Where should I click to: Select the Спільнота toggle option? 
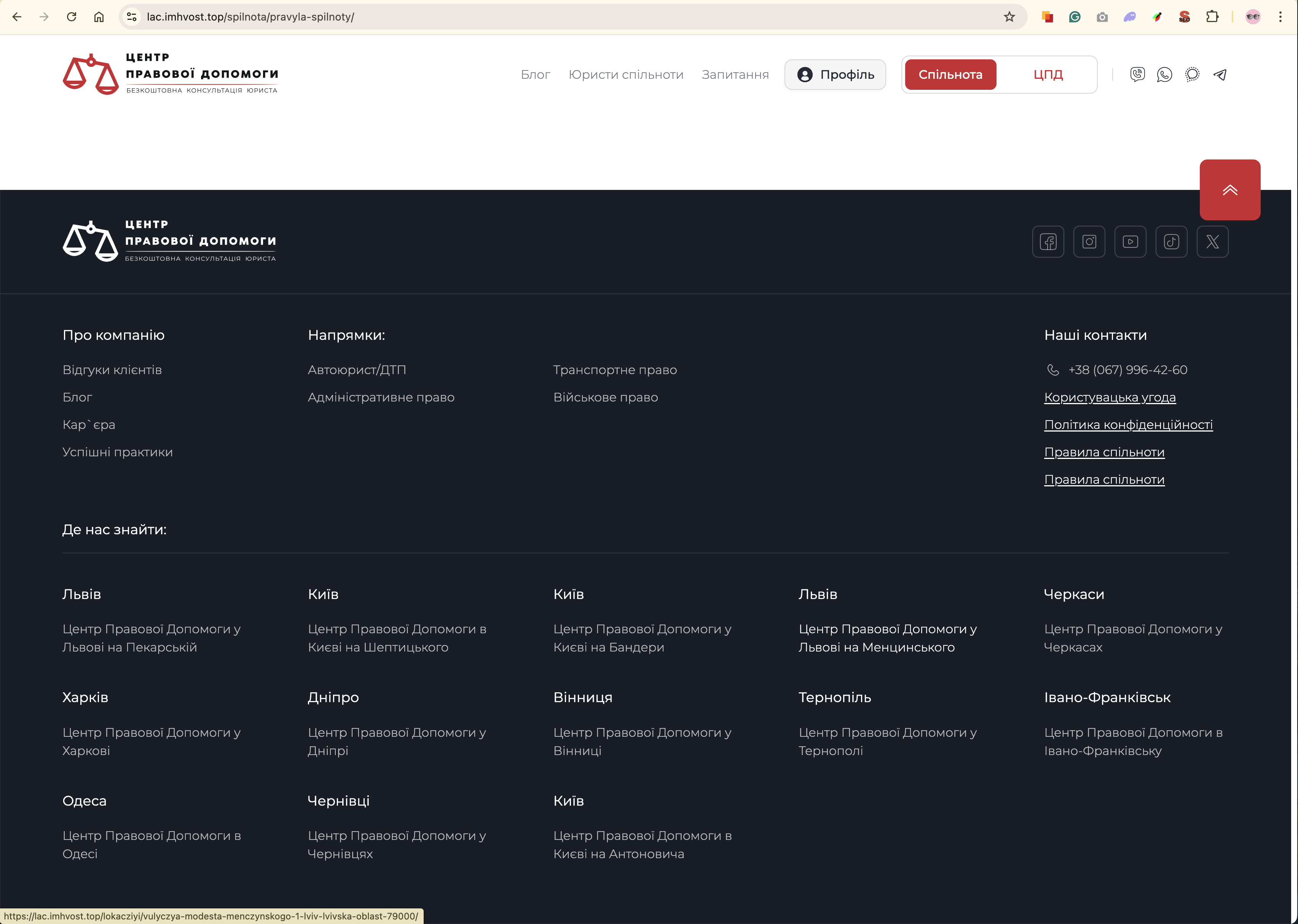(950, 75)
